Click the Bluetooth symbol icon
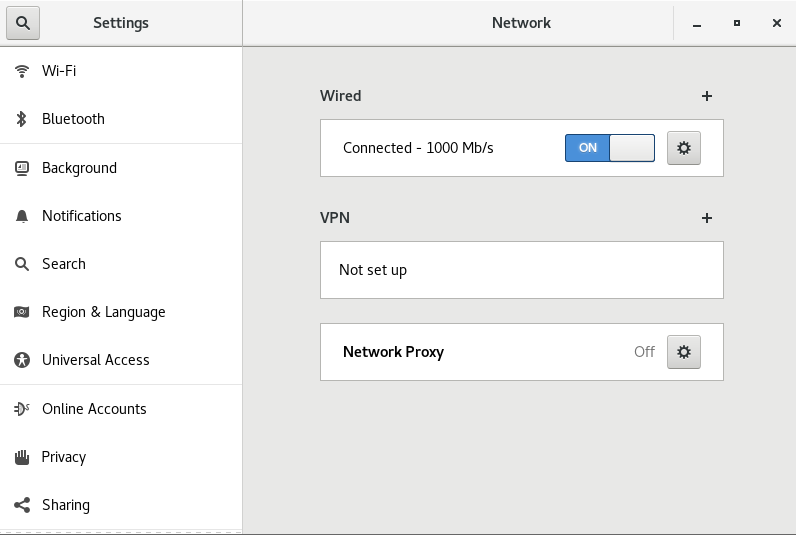Screen dimensions: 796x535 21,119
